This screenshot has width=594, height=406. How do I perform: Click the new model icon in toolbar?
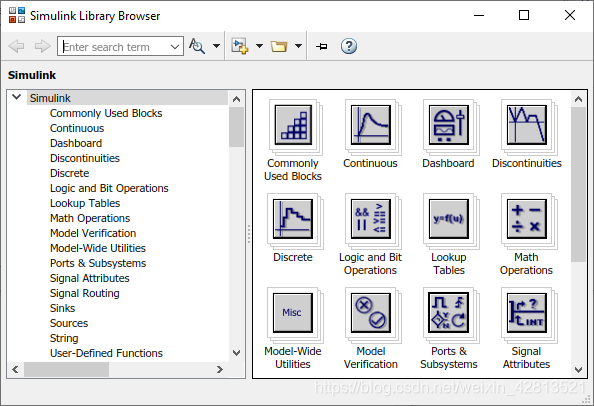[240, 46]
